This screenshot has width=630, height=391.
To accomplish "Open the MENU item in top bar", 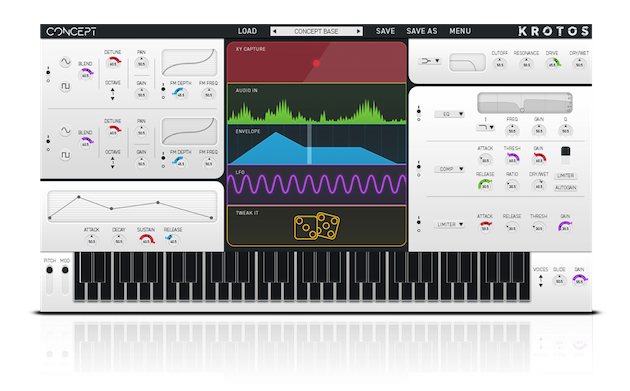I will (460, 31).
